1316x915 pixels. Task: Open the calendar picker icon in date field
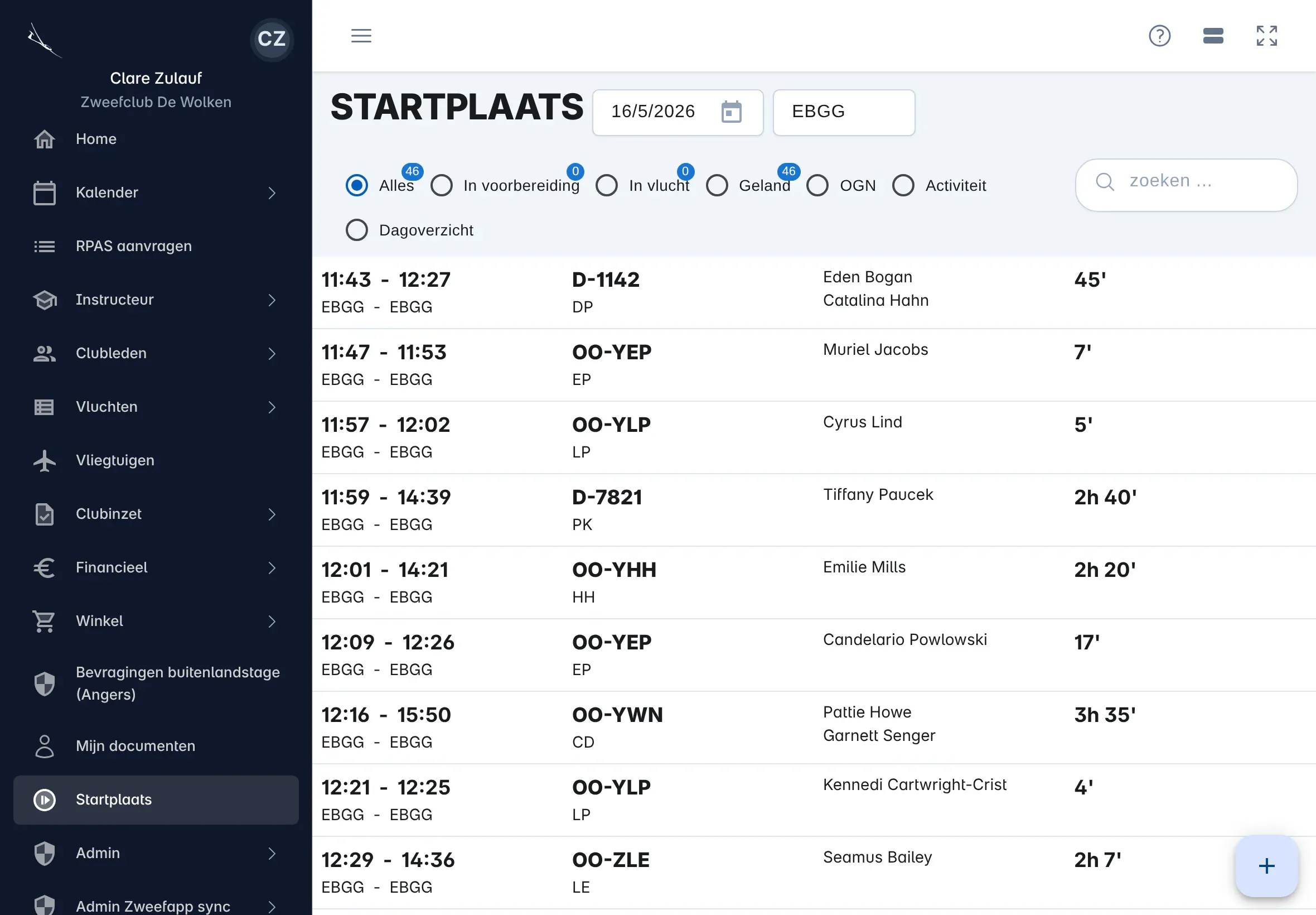[x=731, y=112]
